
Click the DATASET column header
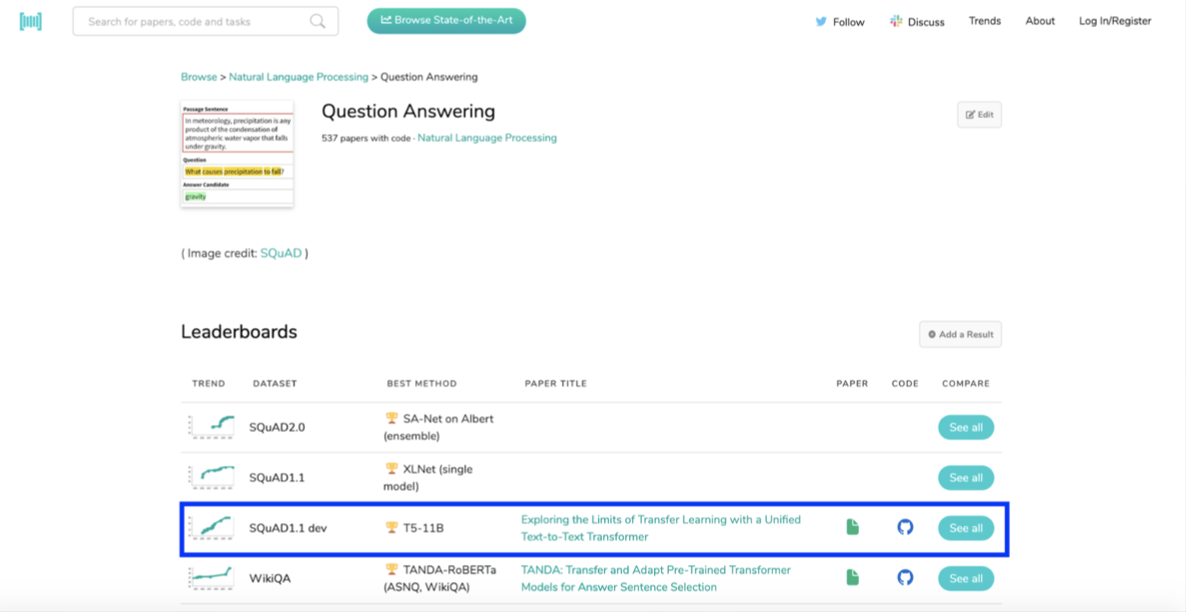275,384
